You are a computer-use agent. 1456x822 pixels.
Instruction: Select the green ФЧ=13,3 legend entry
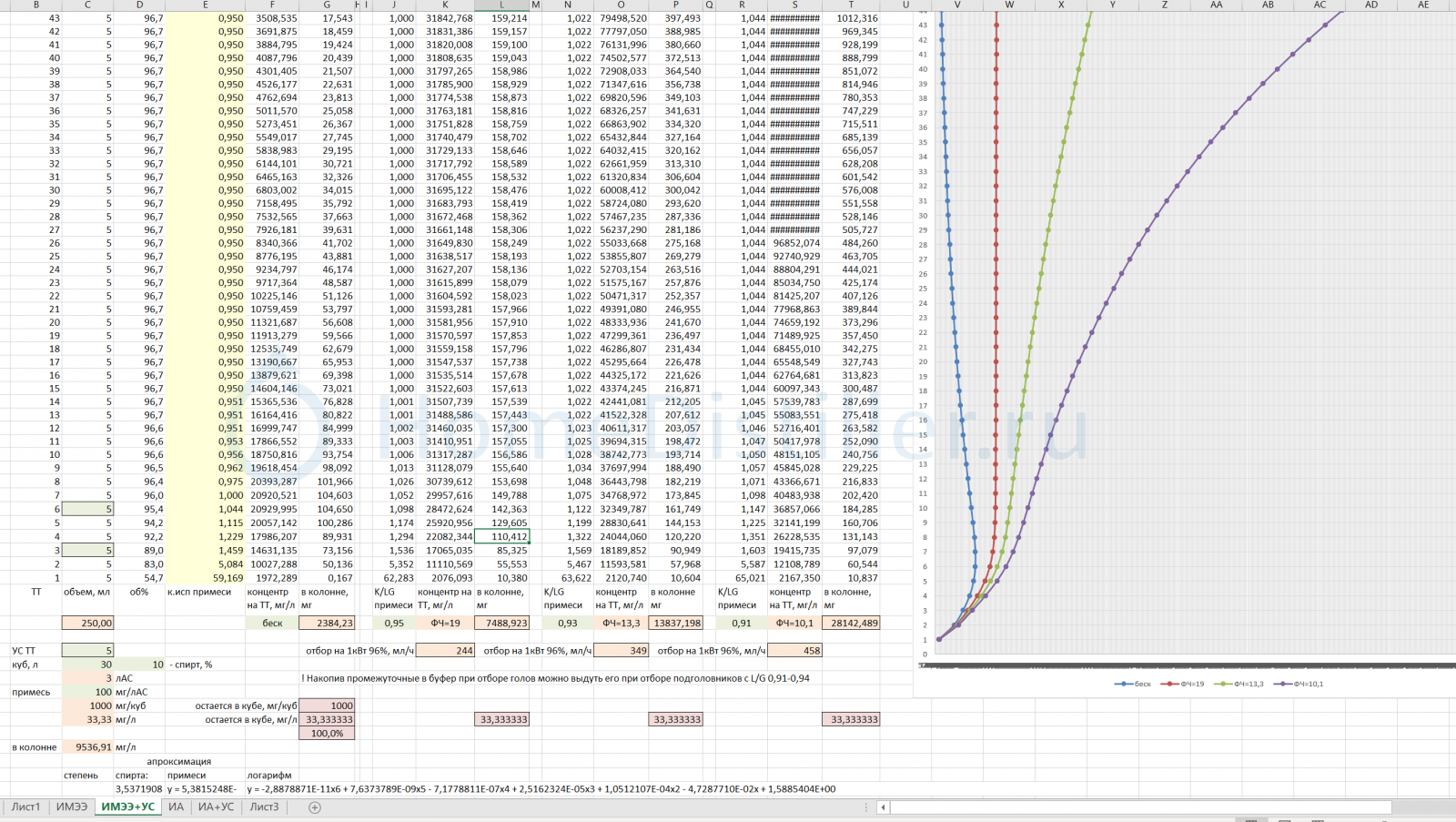click(x=1246, y=684)
